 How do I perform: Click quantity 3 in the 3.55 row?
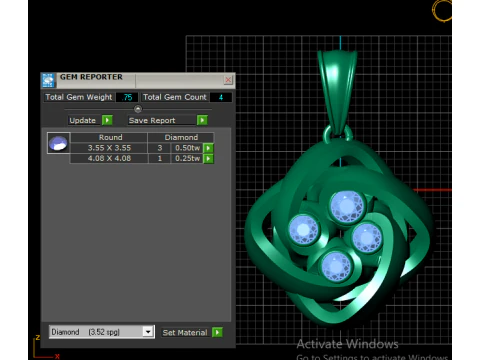160,148
